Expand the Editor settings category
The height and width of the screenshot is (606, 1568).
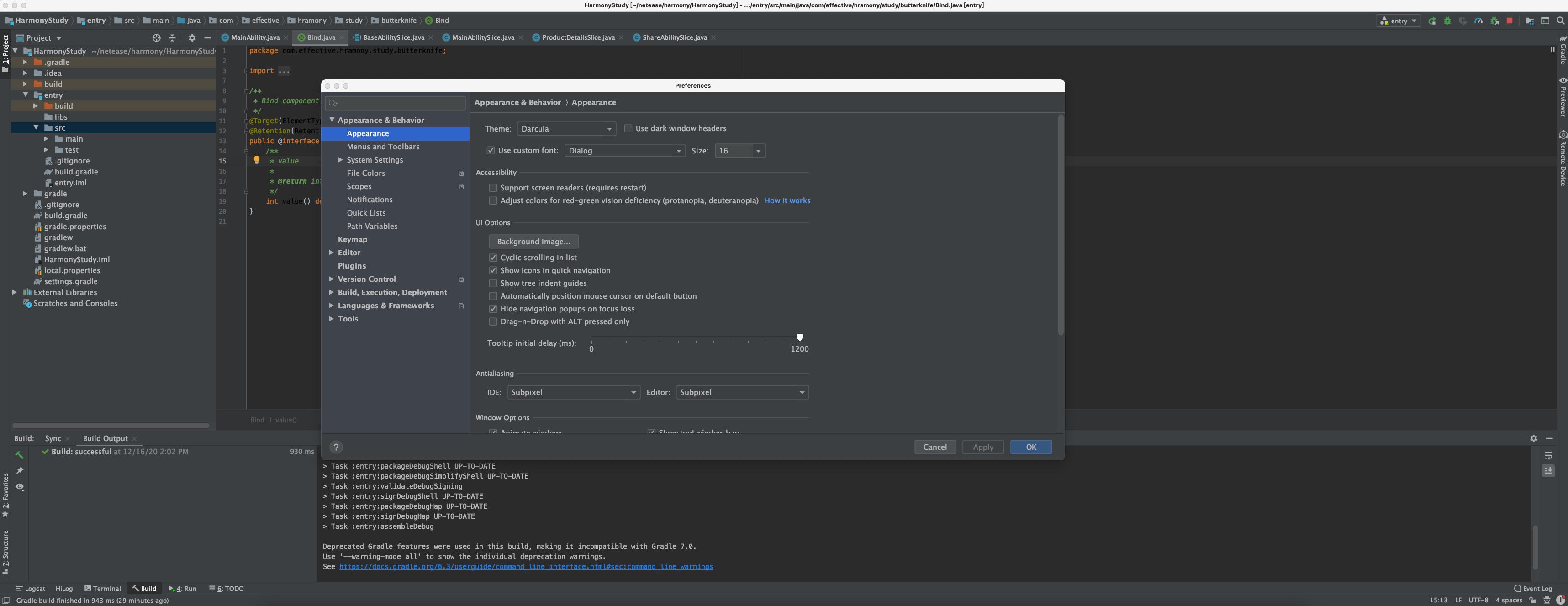pos(331,253)
